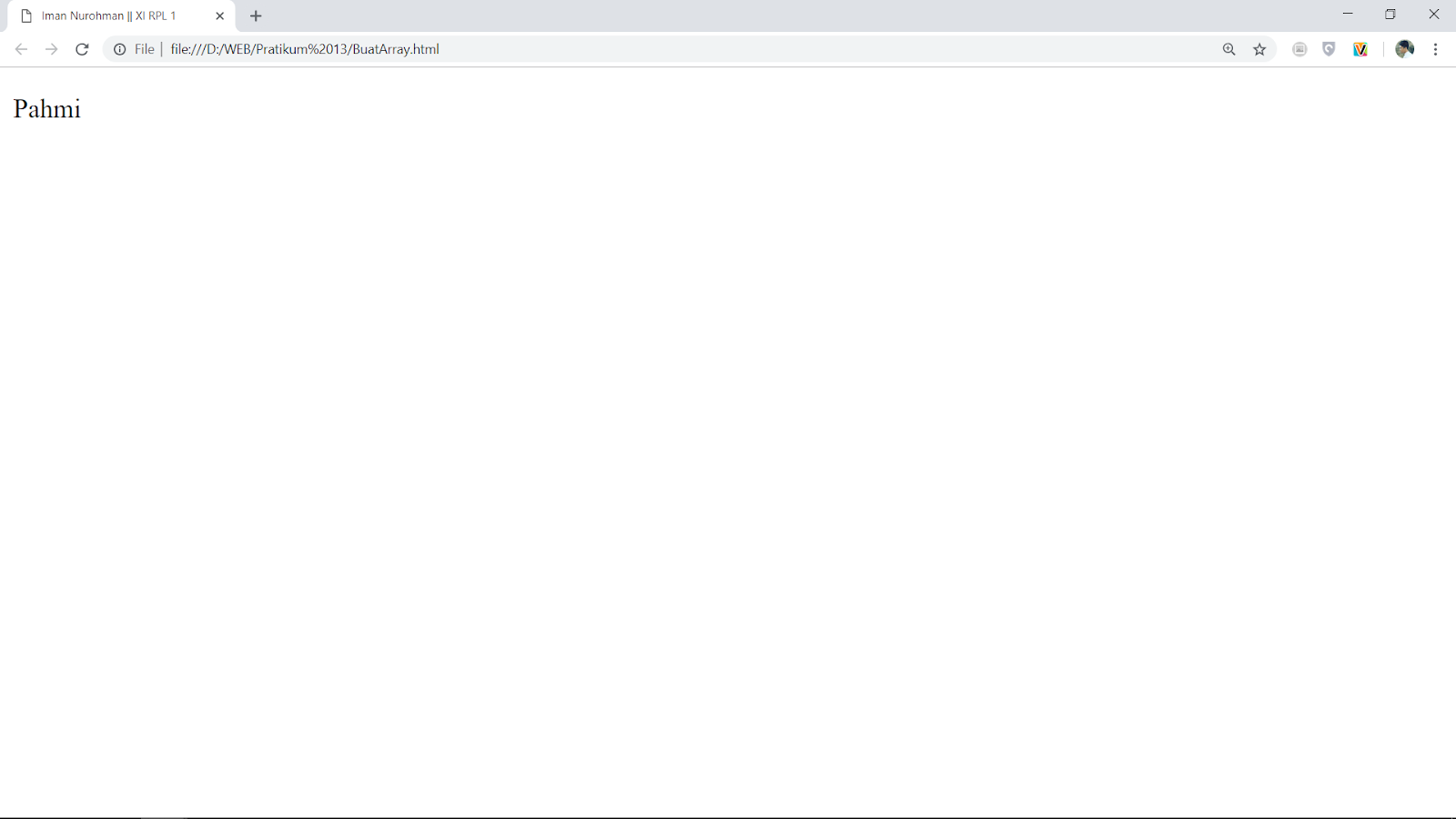This screenshot has height=819, width=1456.
Task: Click the profile avatar picture
Action: [1404, 49]
